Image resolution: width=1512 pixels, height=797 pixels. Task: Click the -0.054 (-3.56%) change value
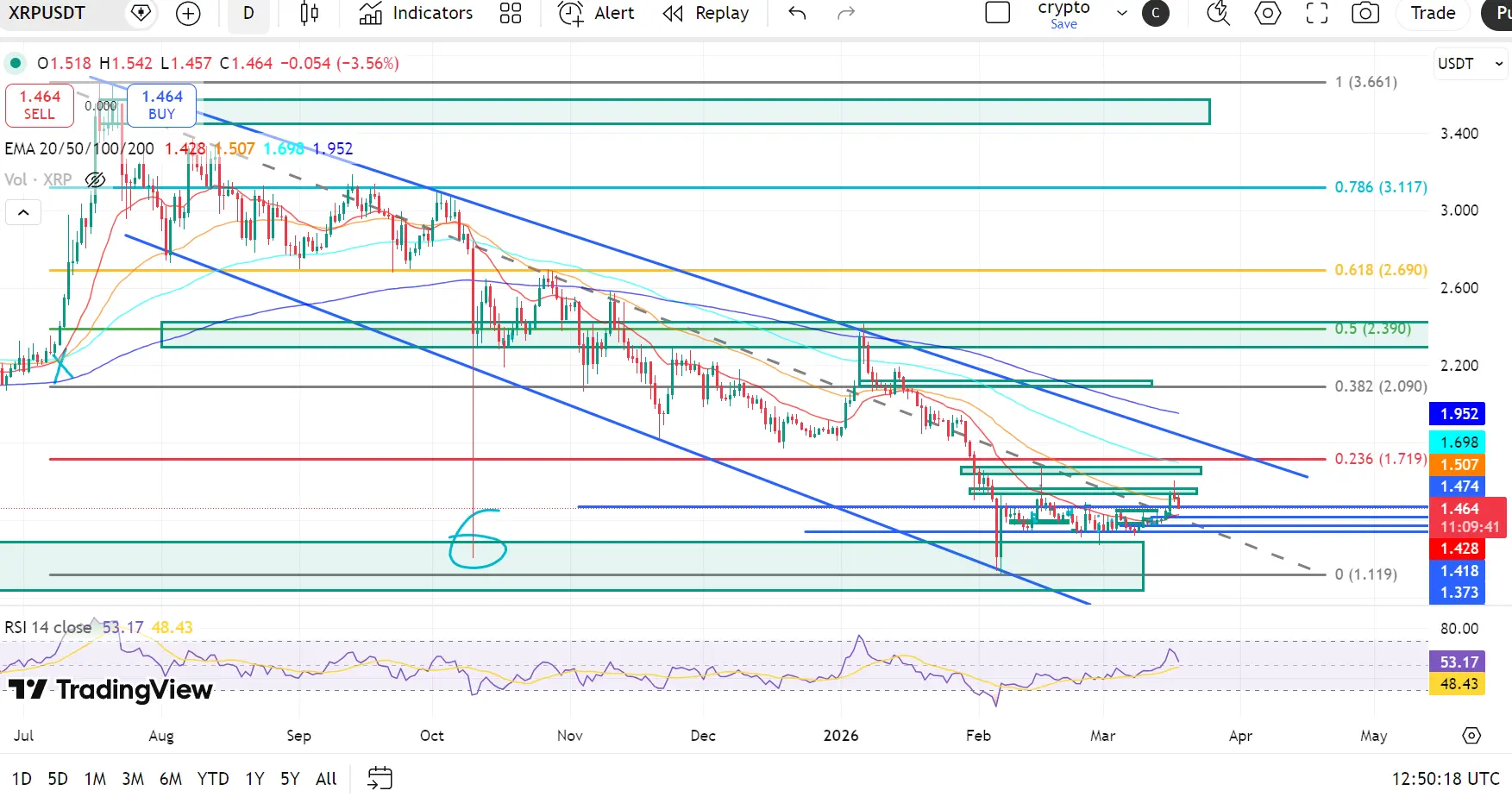pyautogui.click(x=339, y=63)
